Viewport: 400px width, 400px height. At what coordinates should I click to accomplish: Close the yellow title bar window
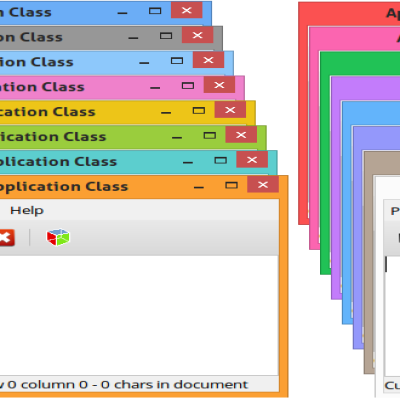230,110
